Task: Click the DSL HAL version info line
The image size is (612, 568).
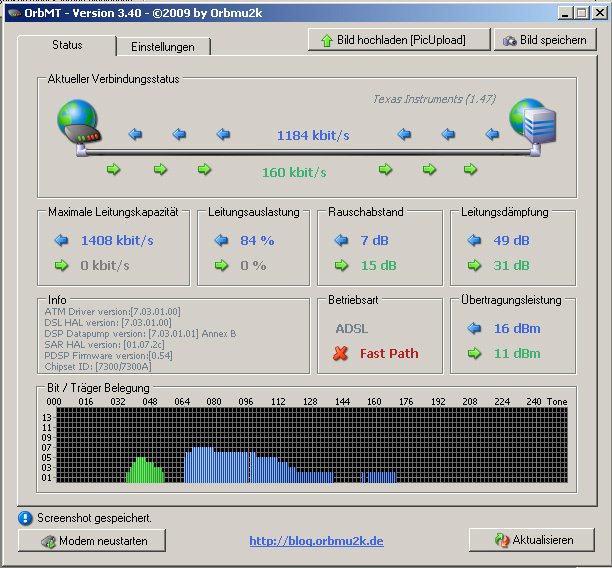Action: [x=108, y=322]
